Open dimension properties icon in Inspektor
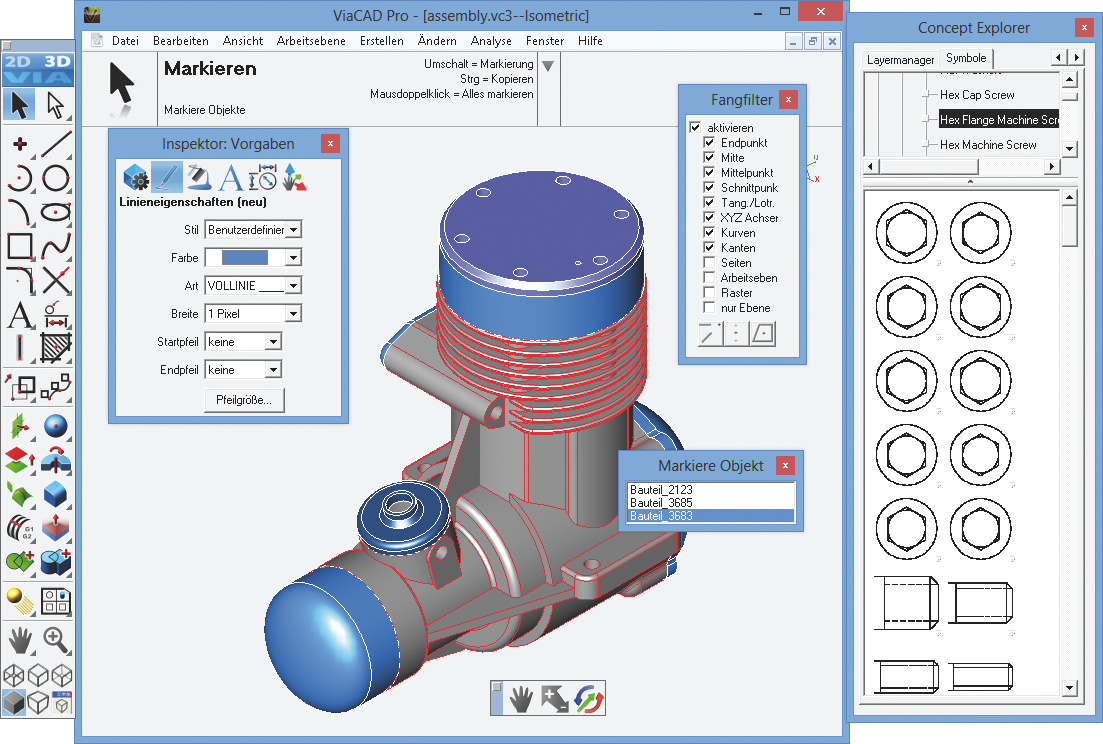The height and width of the screenshot is (744, 1103). coord(262,178)
